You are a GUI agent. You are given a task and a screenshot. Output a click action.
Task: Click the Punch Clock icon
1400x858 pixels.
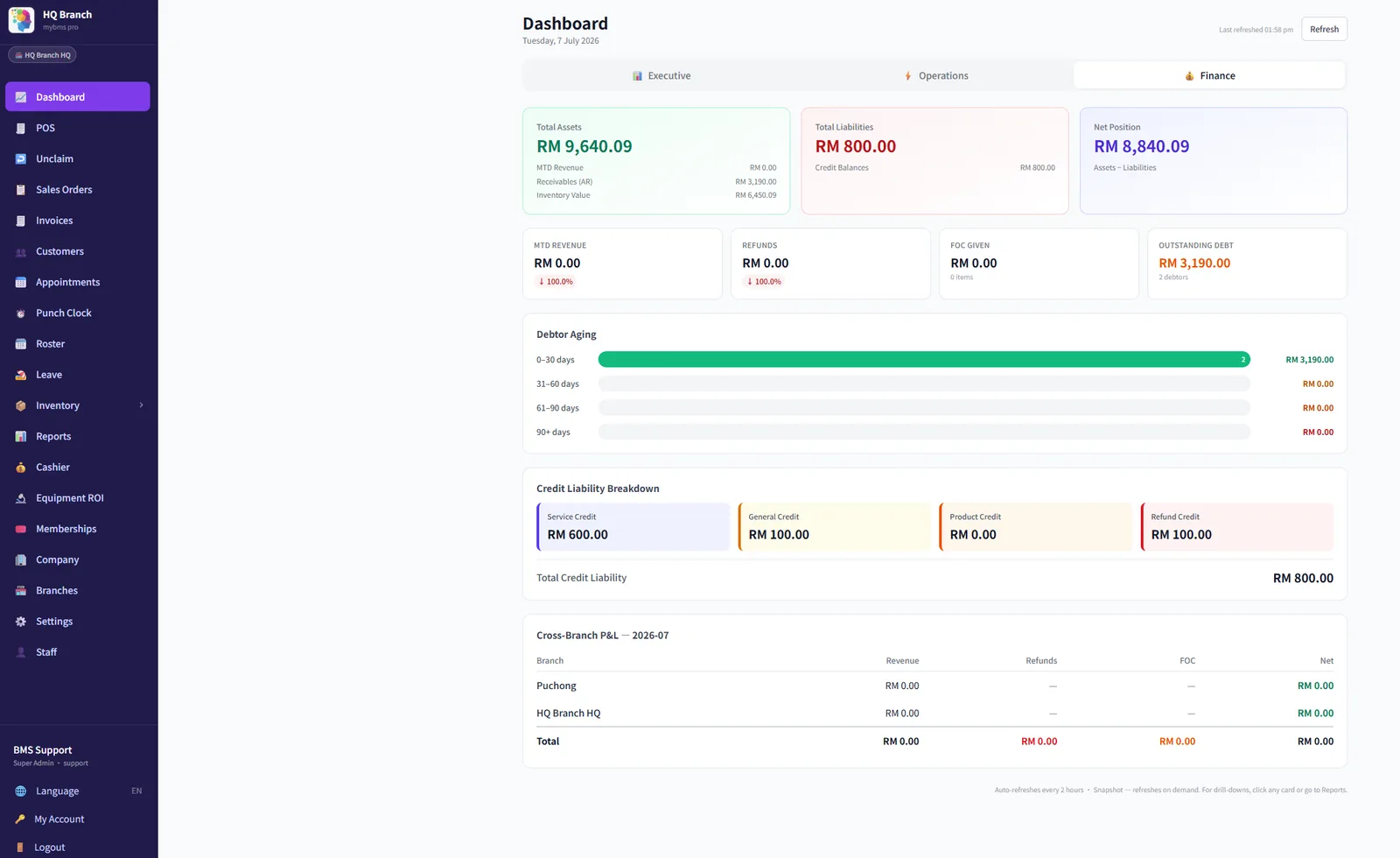pyautogui.click(x=21, y=313)
